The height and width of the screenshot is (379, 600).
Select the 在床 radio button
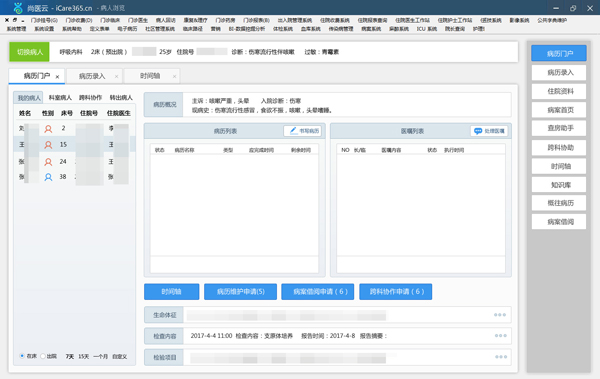tap(22, 356)
